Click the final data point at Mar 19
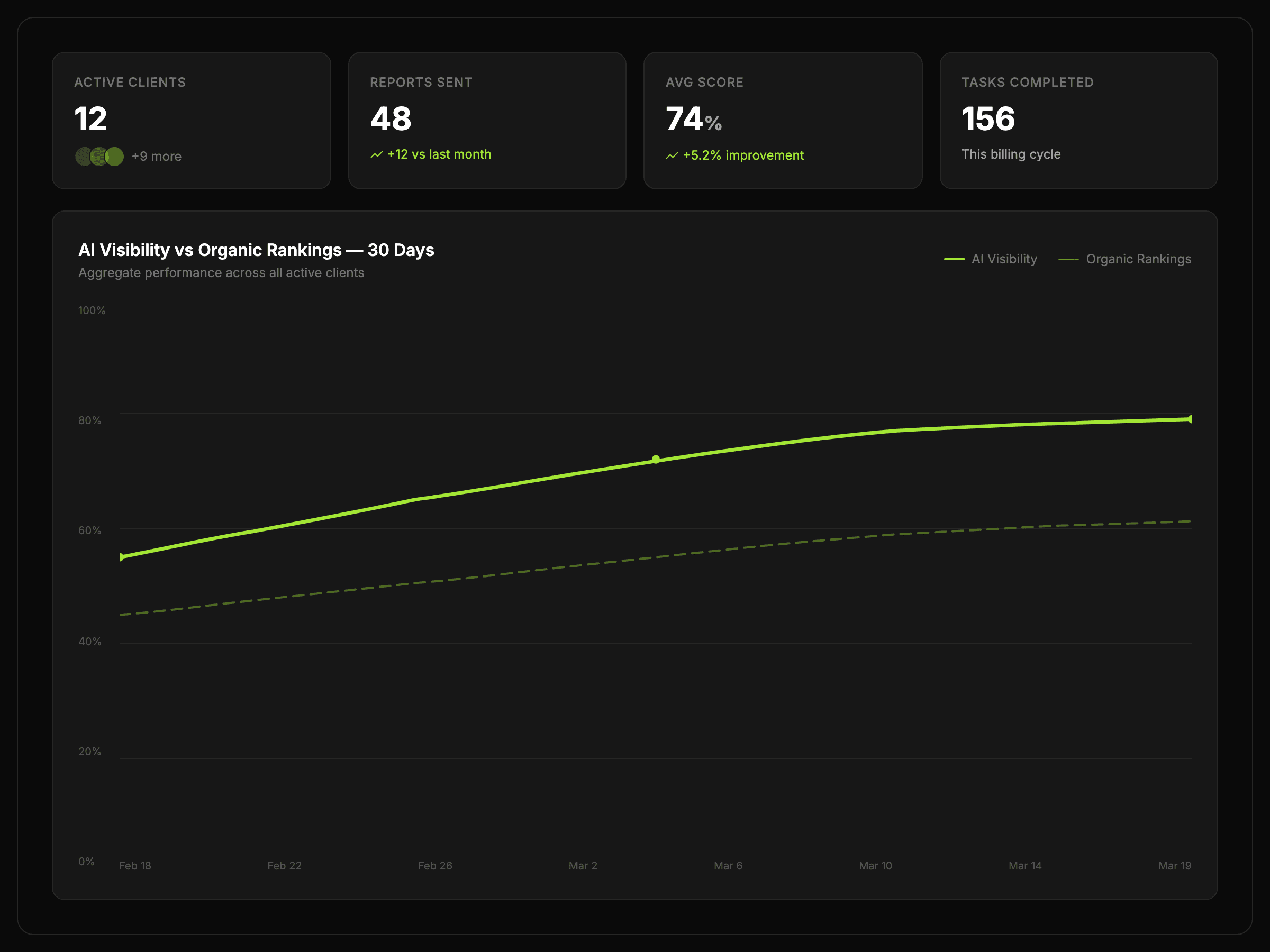Viewport: 1270px width, 952px height. 1189,419
